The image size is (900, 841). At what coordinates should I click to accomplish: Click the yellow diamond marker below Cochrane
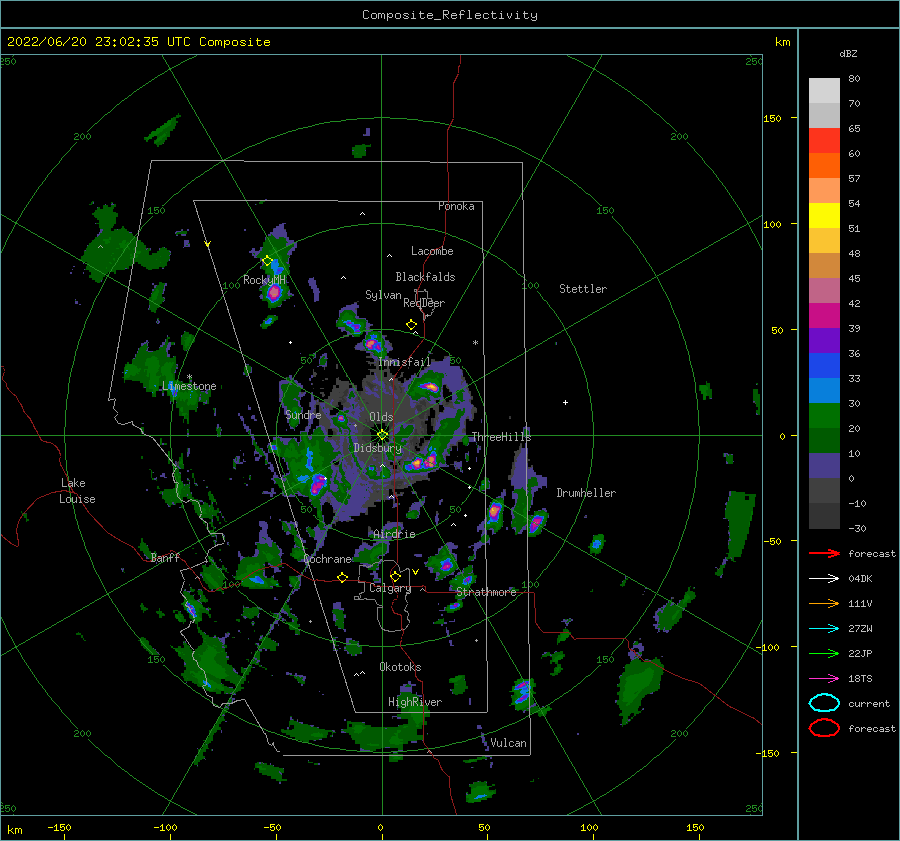click(342, 577)
